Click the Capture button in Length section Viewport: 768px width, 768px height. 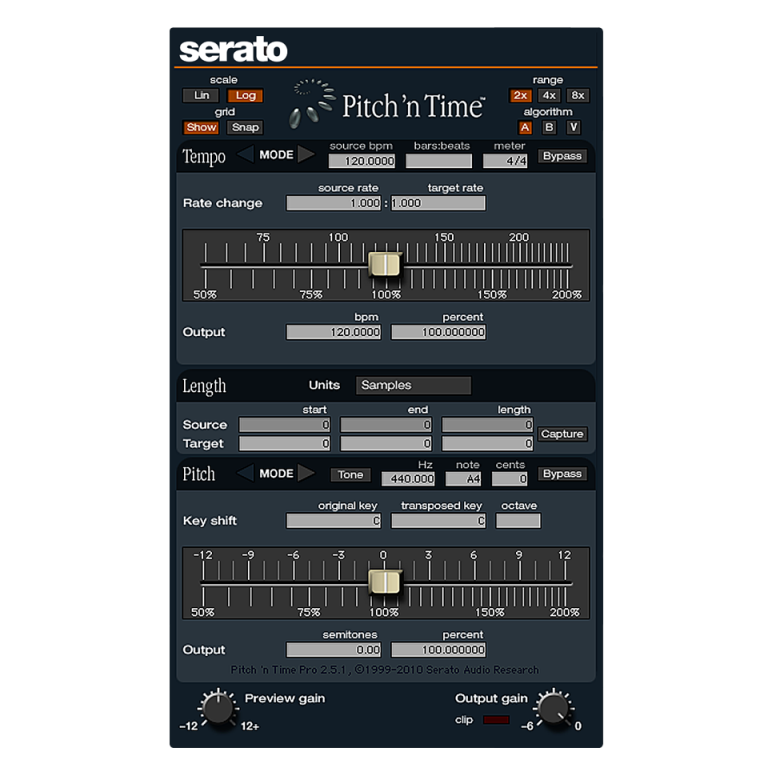tap(562, 433)
